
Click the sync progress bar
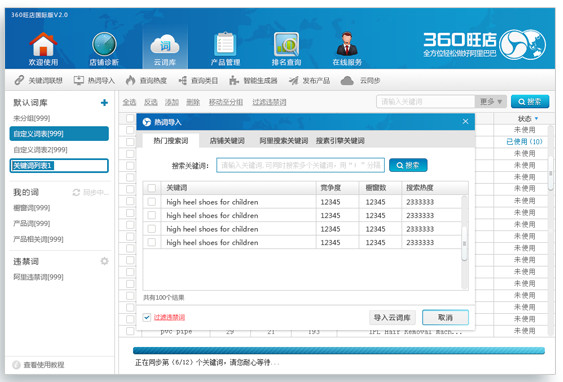click(339, 350)
